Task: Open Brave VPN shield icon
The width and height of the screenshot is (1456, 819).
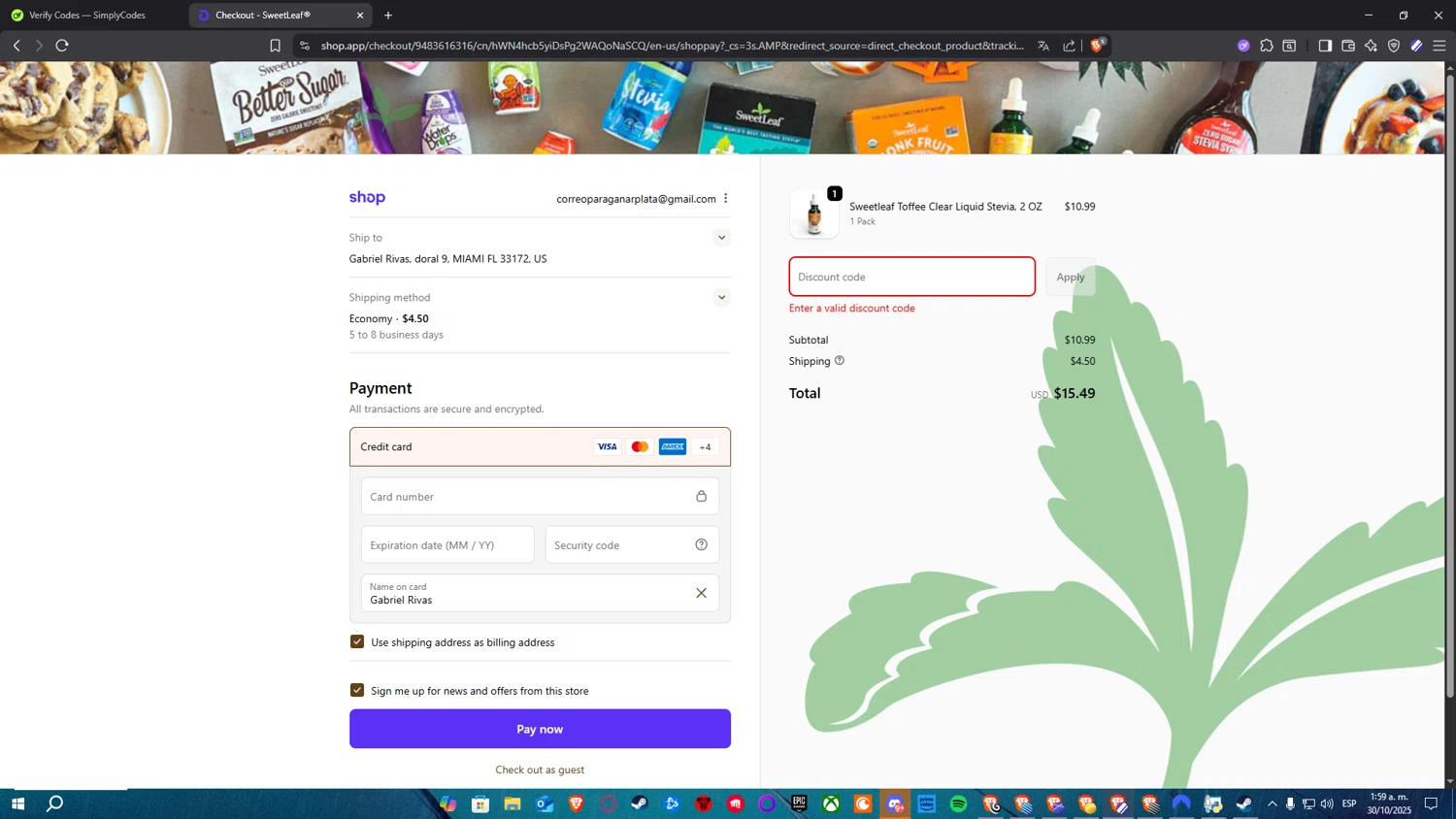Action: (1394, 46)
